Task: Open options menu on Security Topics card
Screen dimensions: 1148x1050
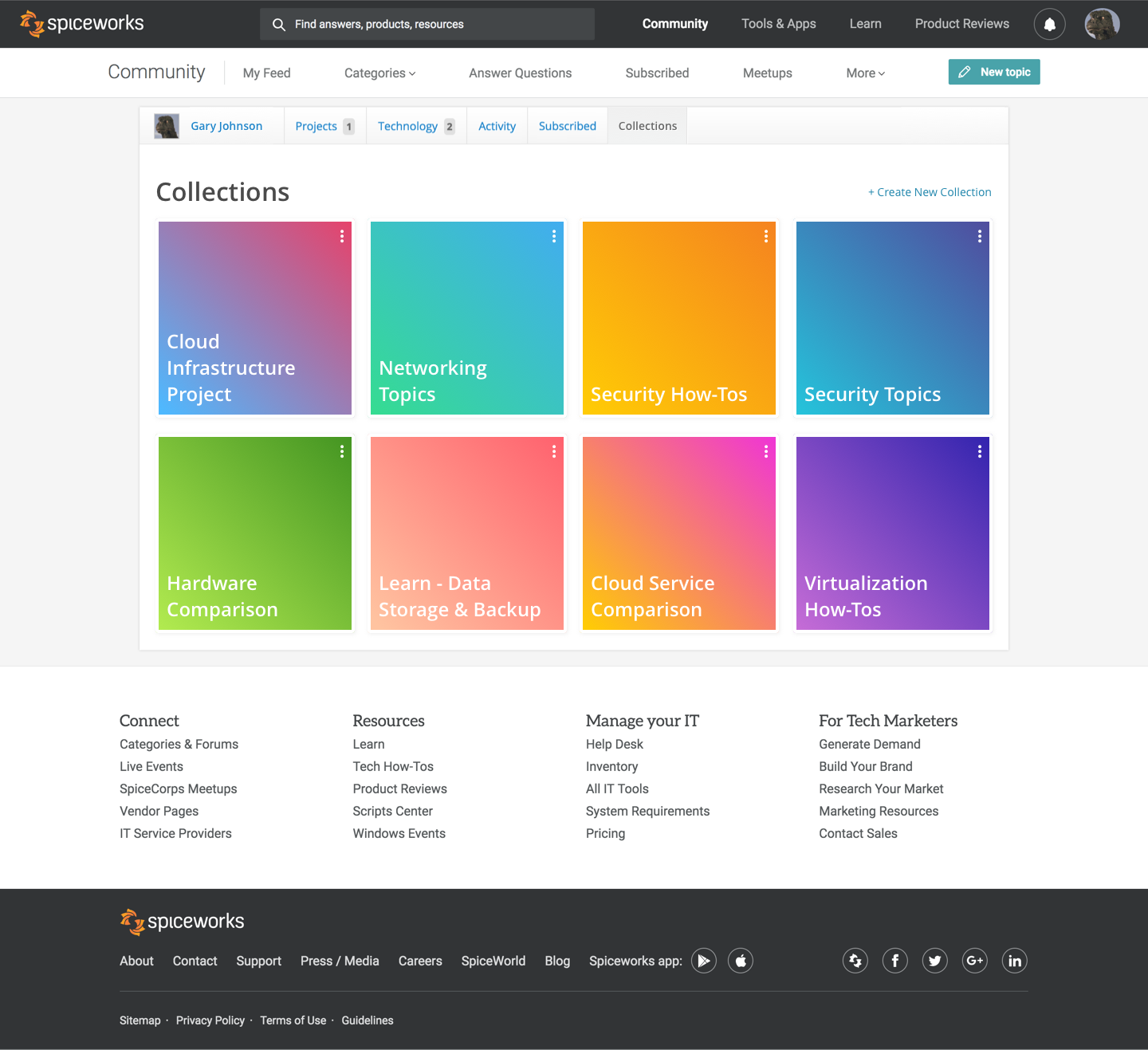Action: point(980,237)
